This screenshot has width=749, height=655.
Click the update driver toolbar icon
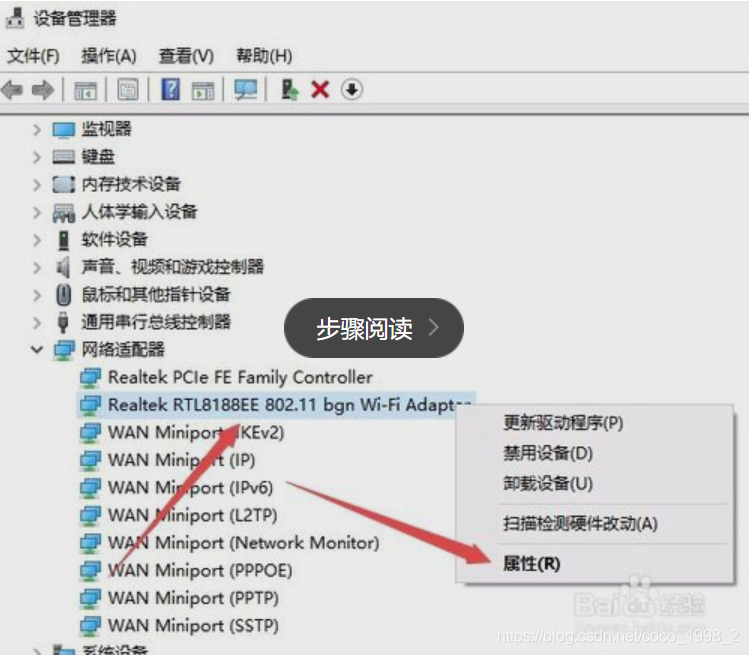tap(289, 89)
